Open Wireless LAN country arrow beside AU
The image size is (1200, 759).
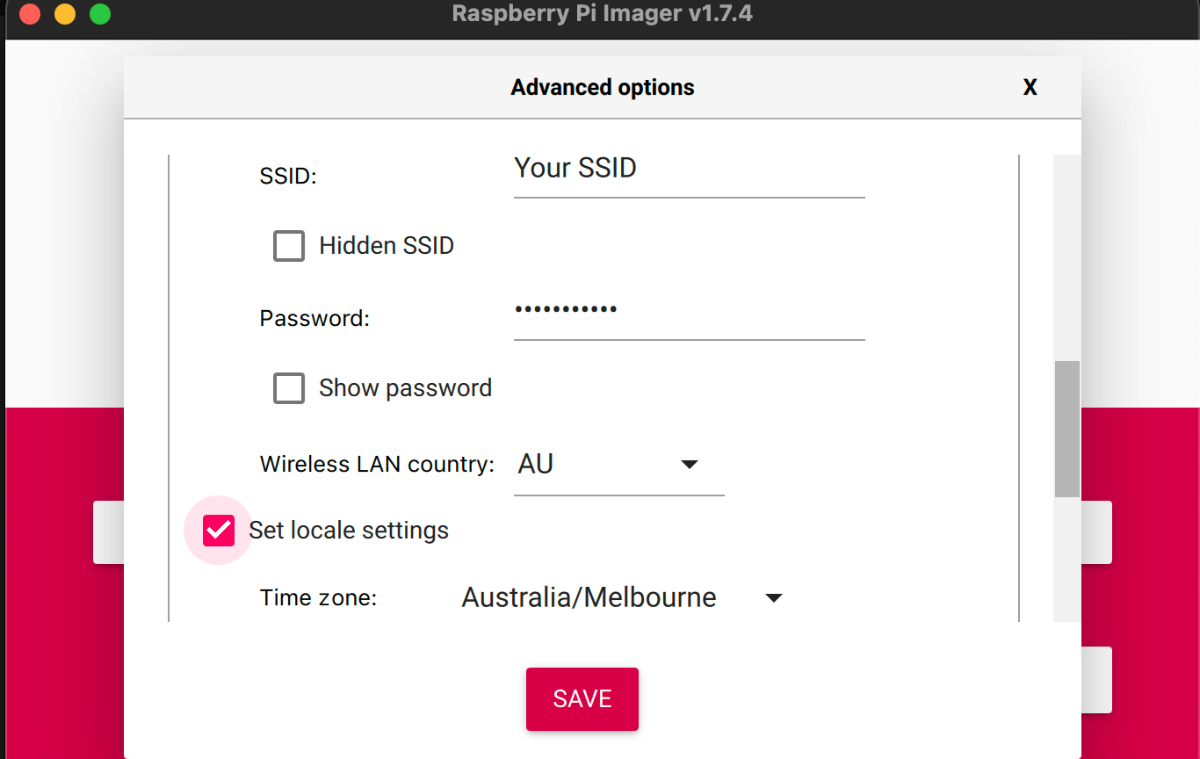click(x=689, y=465)
